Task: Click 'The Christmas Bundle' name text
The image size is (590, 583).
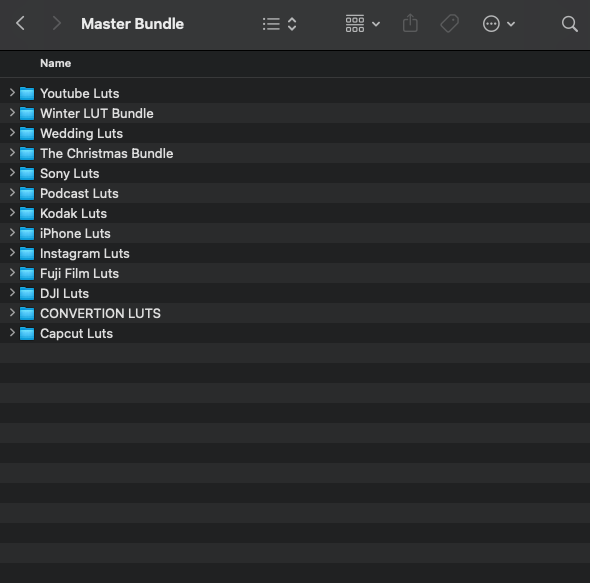Action: (x=107, y=154)
